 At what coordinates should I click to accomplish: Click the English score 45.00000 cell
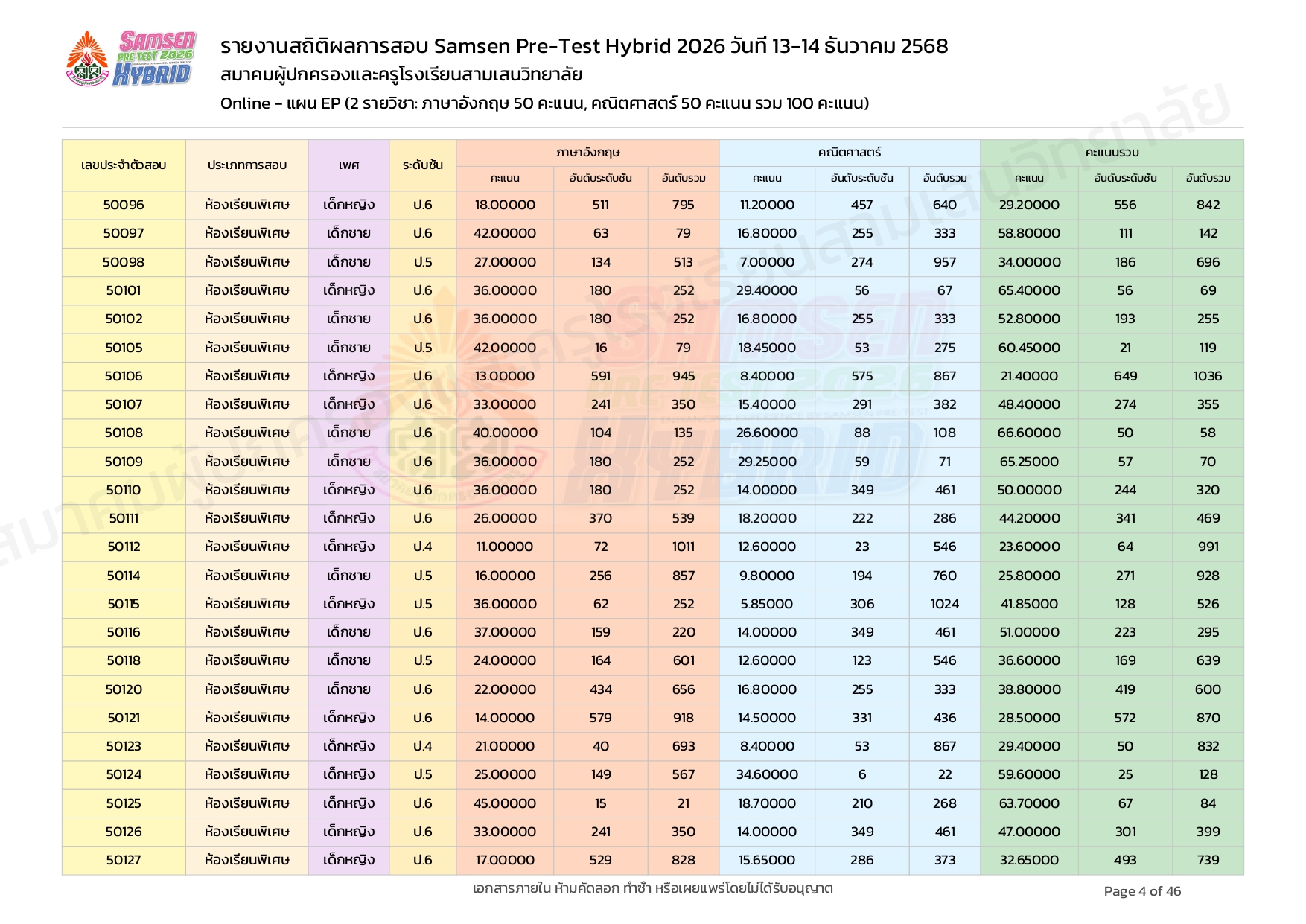pyautogui.click(x=505, y=803)
